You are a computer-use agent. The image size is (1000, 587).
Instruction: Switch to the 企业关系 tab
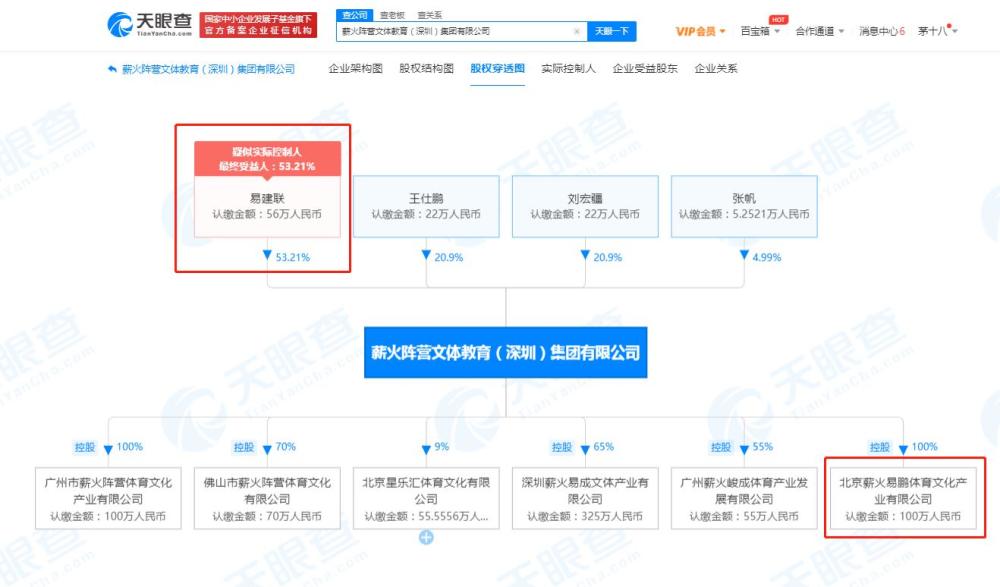(716, 68)
